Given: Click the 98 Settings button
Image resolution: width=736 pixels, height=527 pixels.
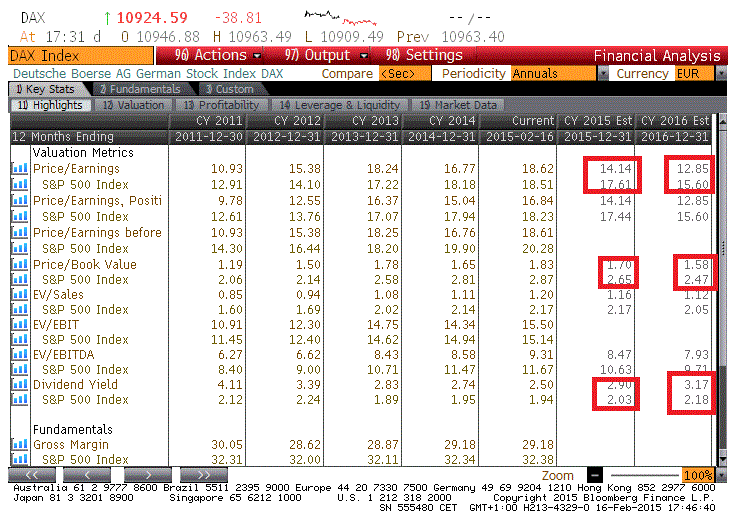Looking at the screenshot, I should (424, 55).
